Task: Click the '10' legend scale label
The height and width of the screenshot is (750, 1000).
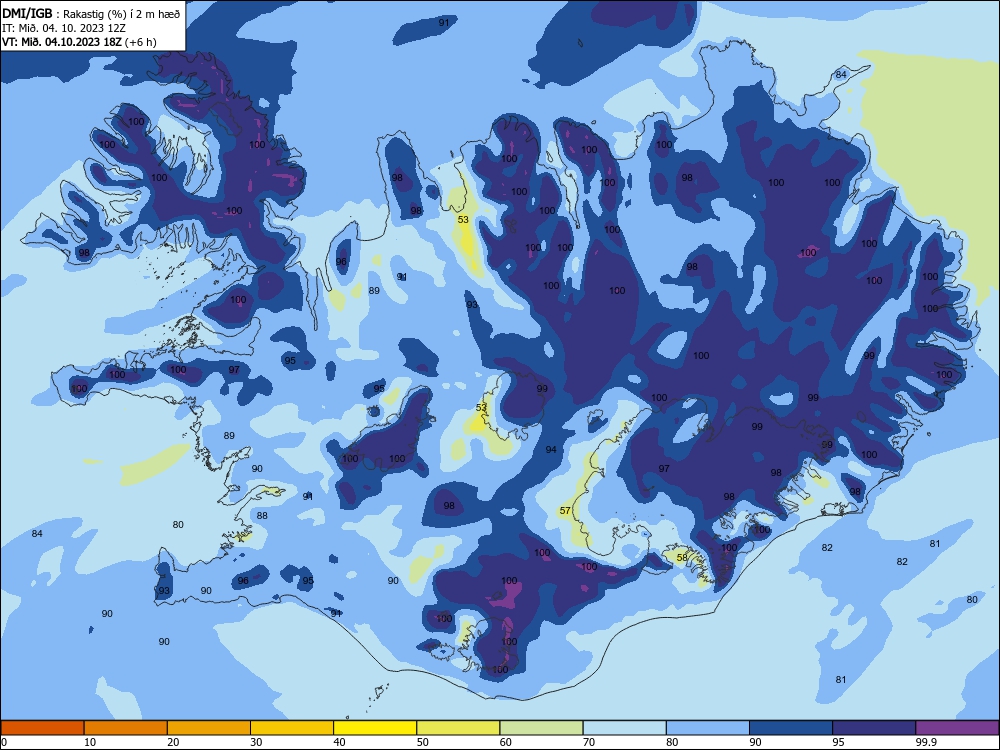Action: [x=91, y=742]
